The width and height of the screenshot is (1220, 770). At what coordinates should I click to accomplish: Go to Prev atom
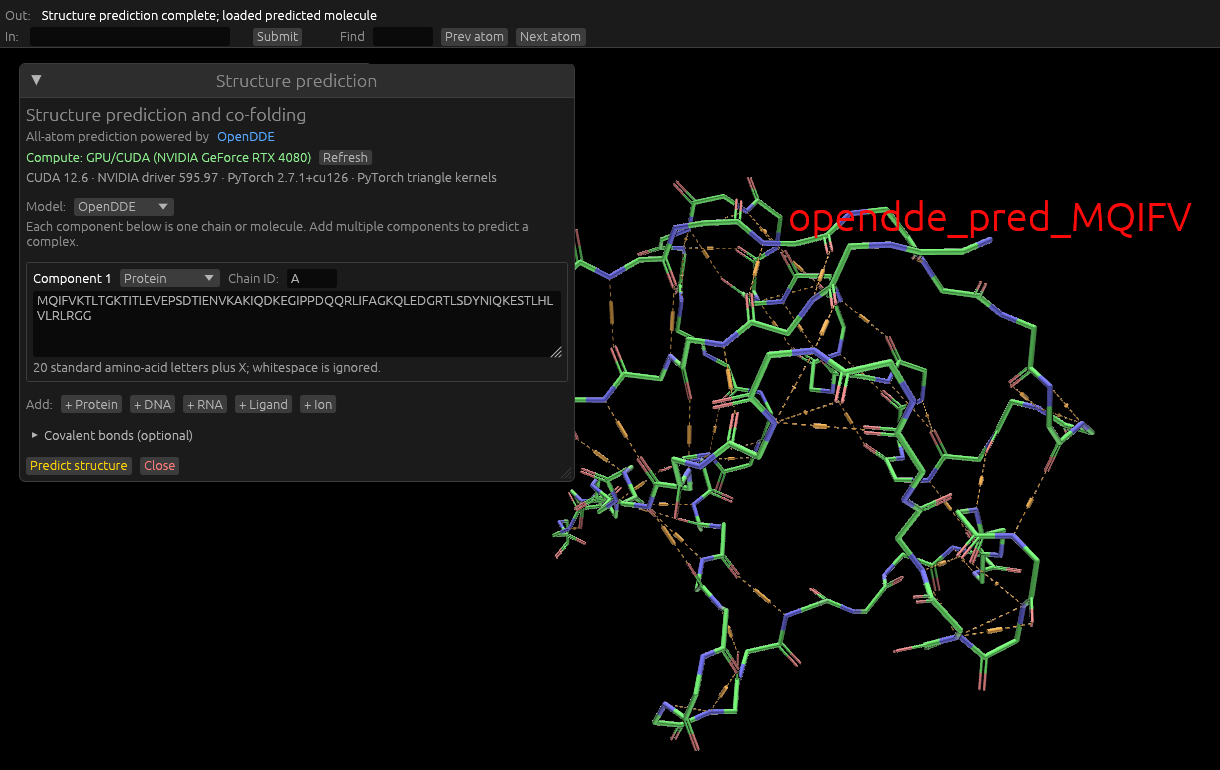tap(474, 36)
